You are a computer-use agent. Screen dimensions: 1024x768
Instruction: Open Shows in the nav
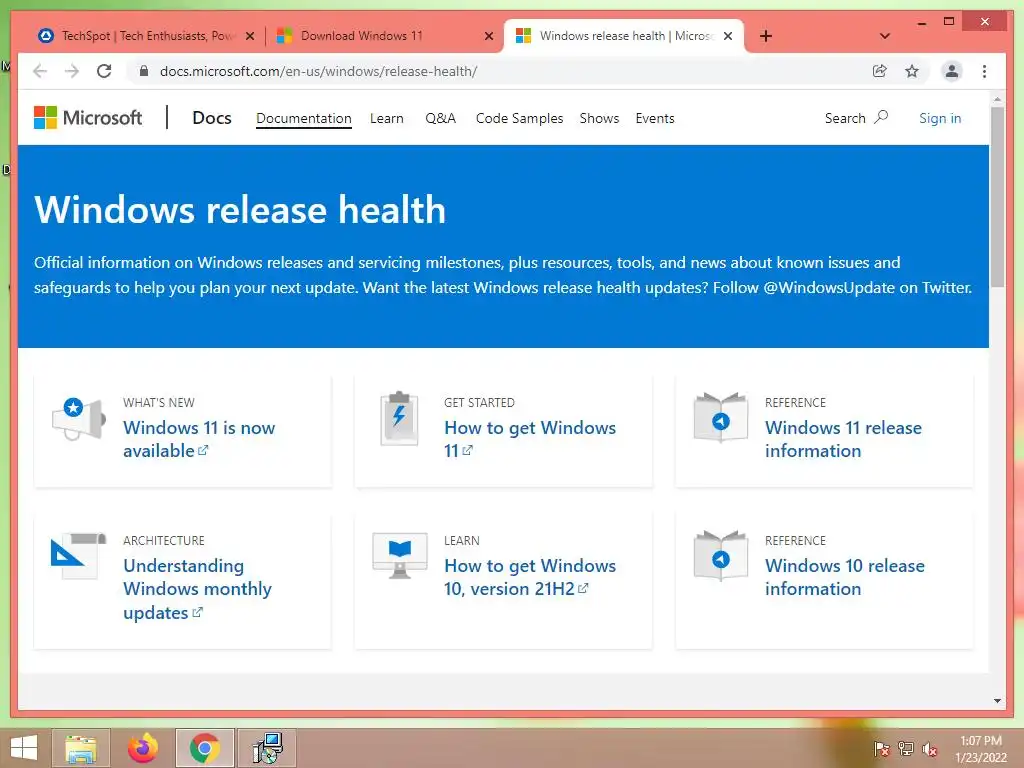click(x=599, y=118)
